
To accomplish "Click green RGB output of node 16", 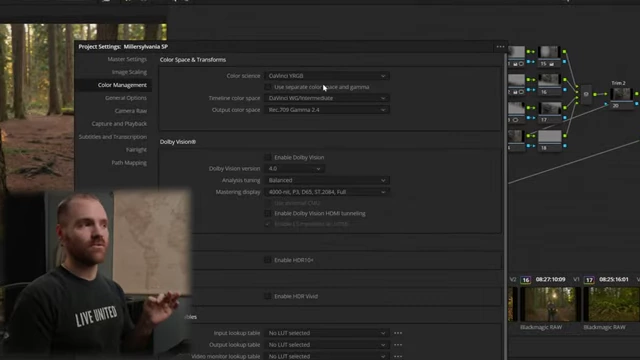I will [564, 80].
